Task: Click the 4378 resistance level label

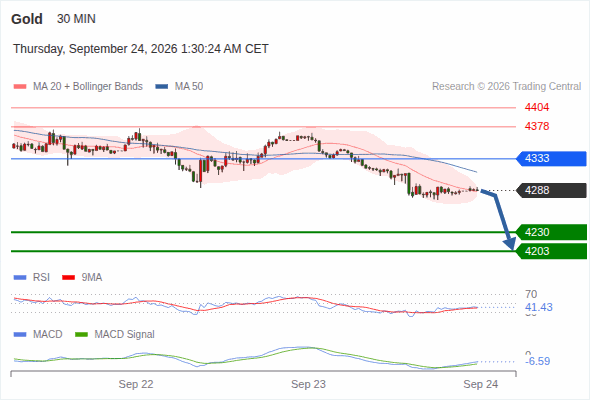Action: pyautogui.click(x=537, y=126)
